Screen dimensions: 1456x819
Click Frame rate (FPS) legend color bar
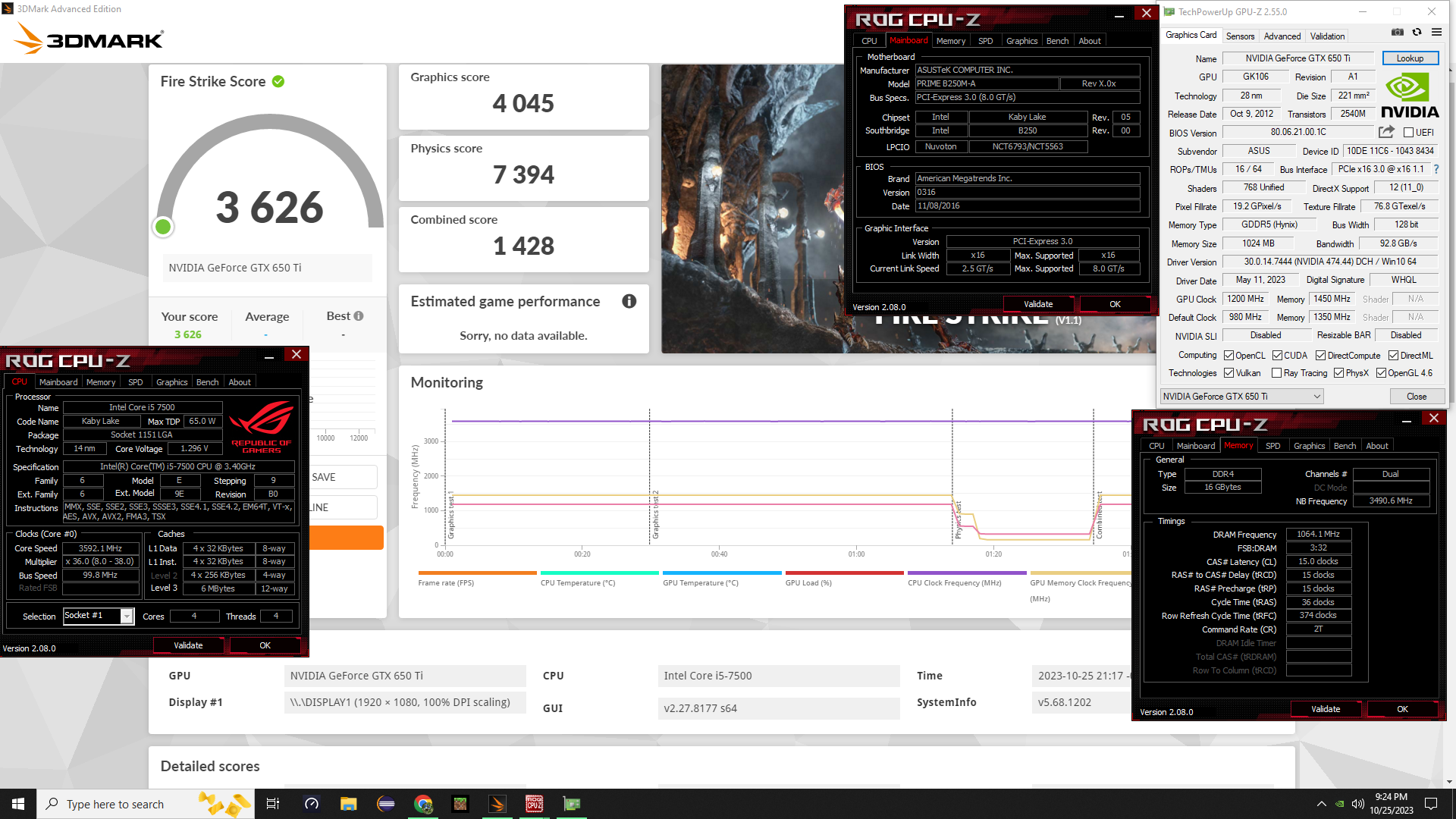click(x=477, y=573)
